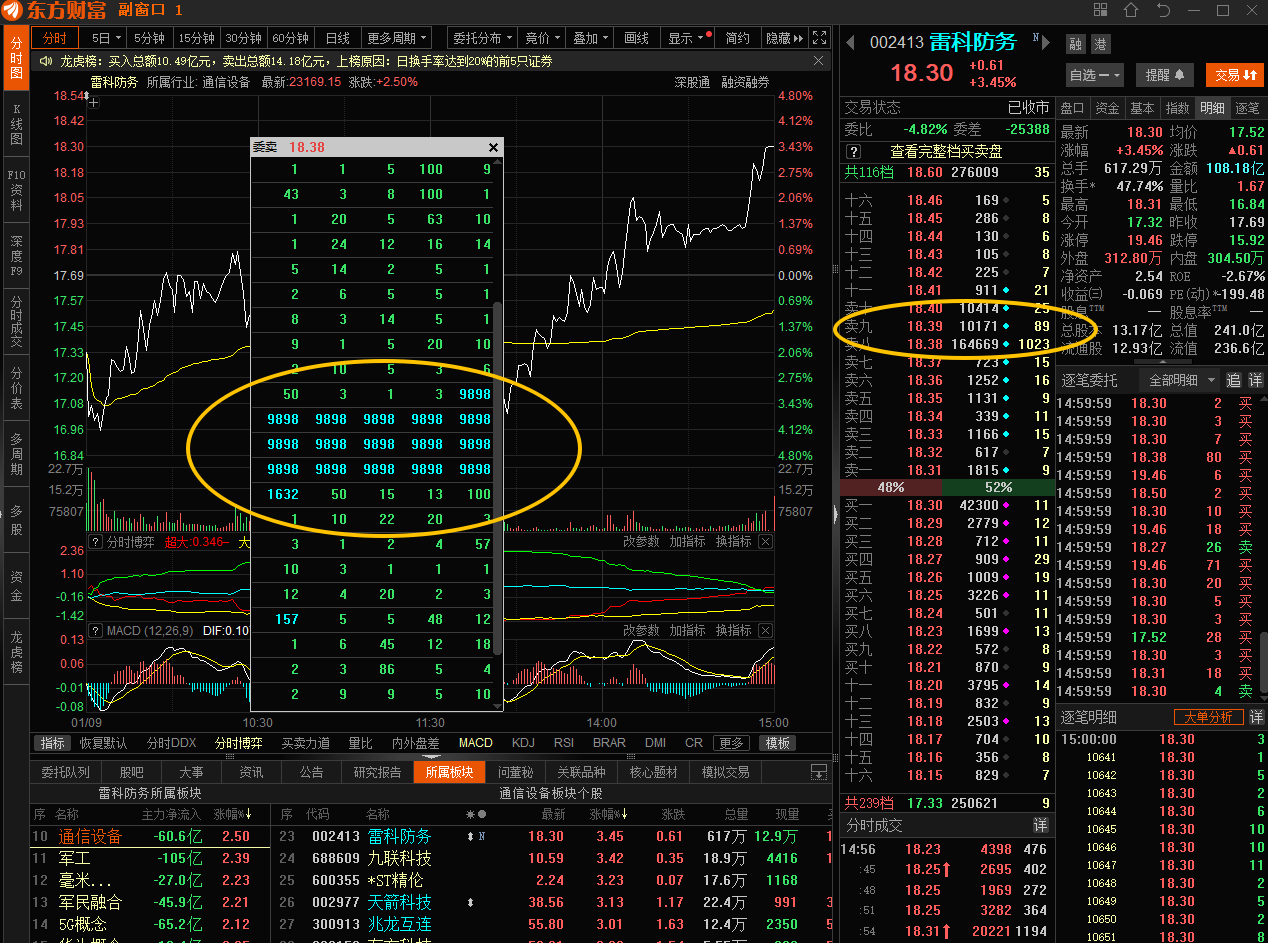Select the 军工 sector row
Image resolution: width=1268 pixels, height=943 pixels.
[x=150, y=858]
